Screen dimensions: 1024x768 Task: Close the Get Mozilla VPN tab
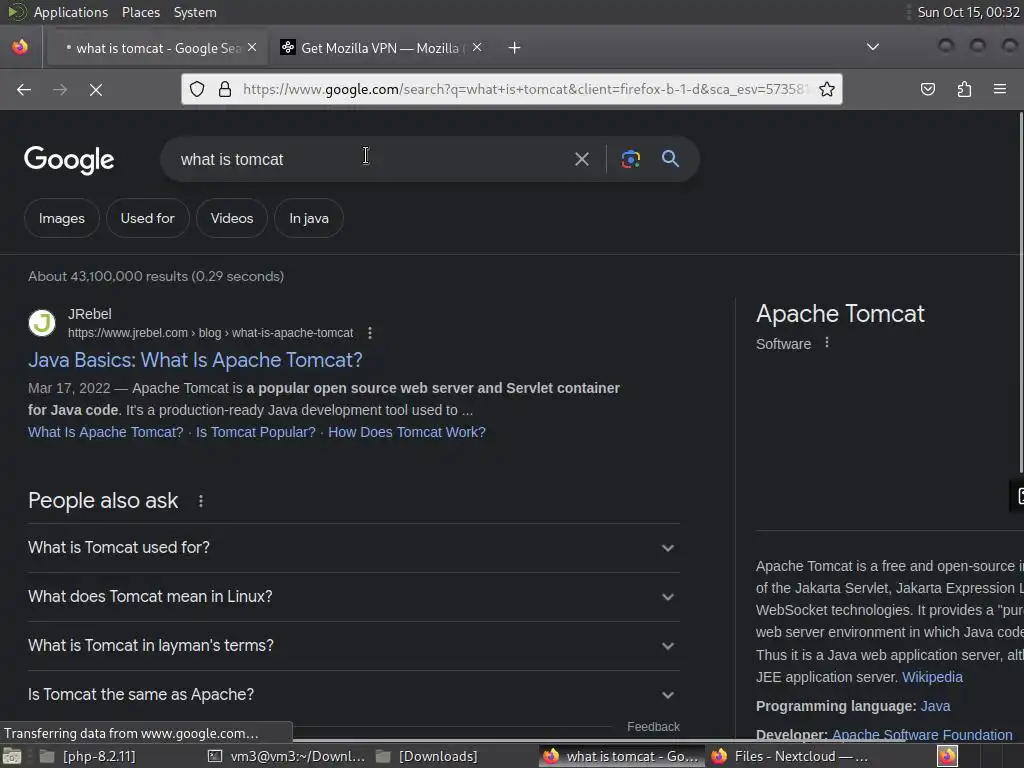click(x=477, y=48)
